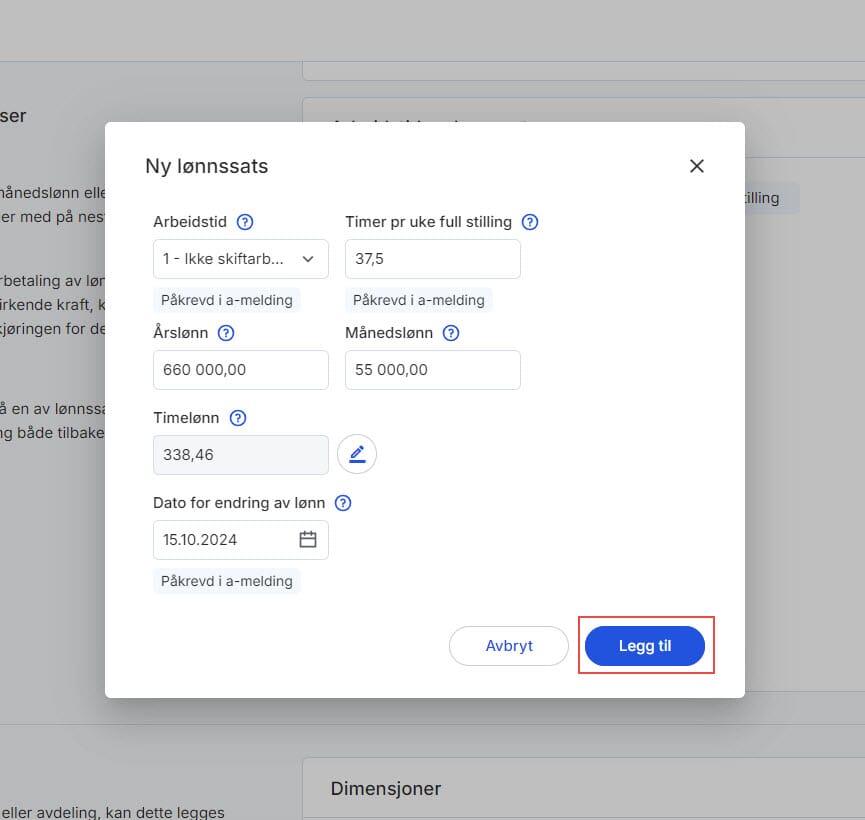Confirm with the Legg til button
The width and height of the screenshot is (865, 820).
coord(645,646)
